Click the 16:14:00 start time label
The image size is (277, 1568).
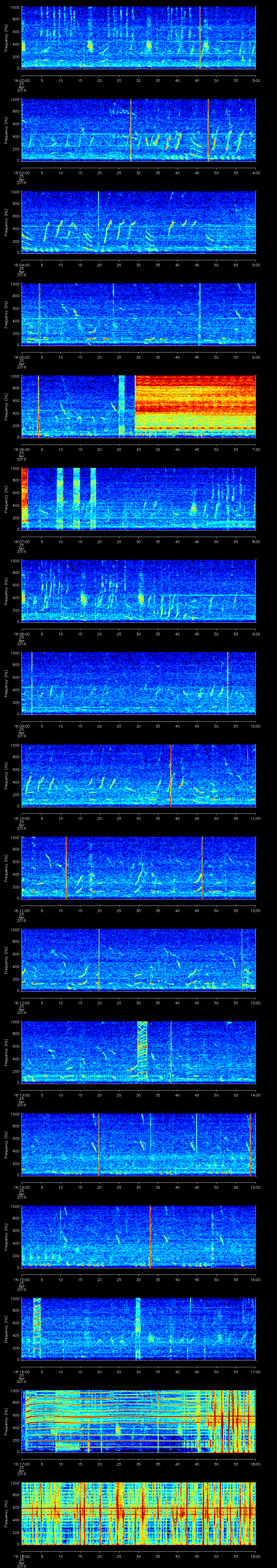click(x=21, y=1187)
